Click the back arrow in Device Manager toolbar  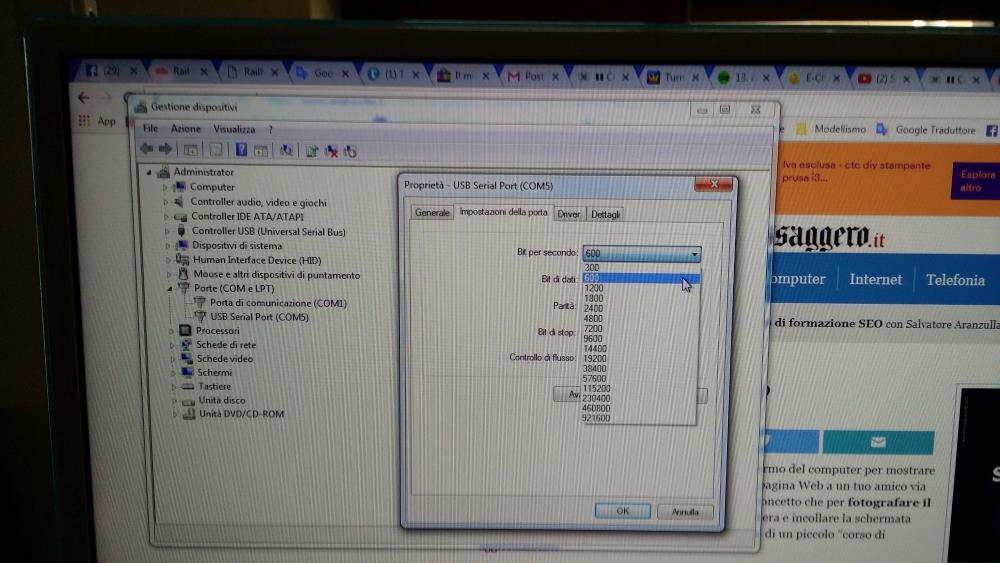pos(148,150)
